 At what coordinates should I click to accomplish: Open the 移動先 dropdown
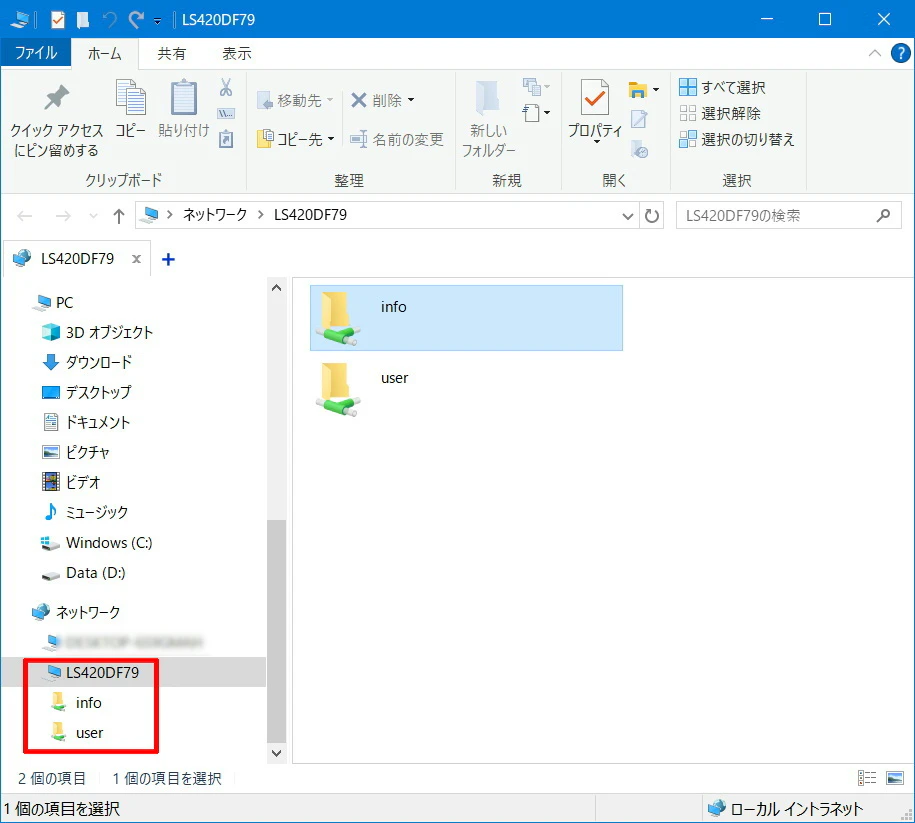pos(295,100)
